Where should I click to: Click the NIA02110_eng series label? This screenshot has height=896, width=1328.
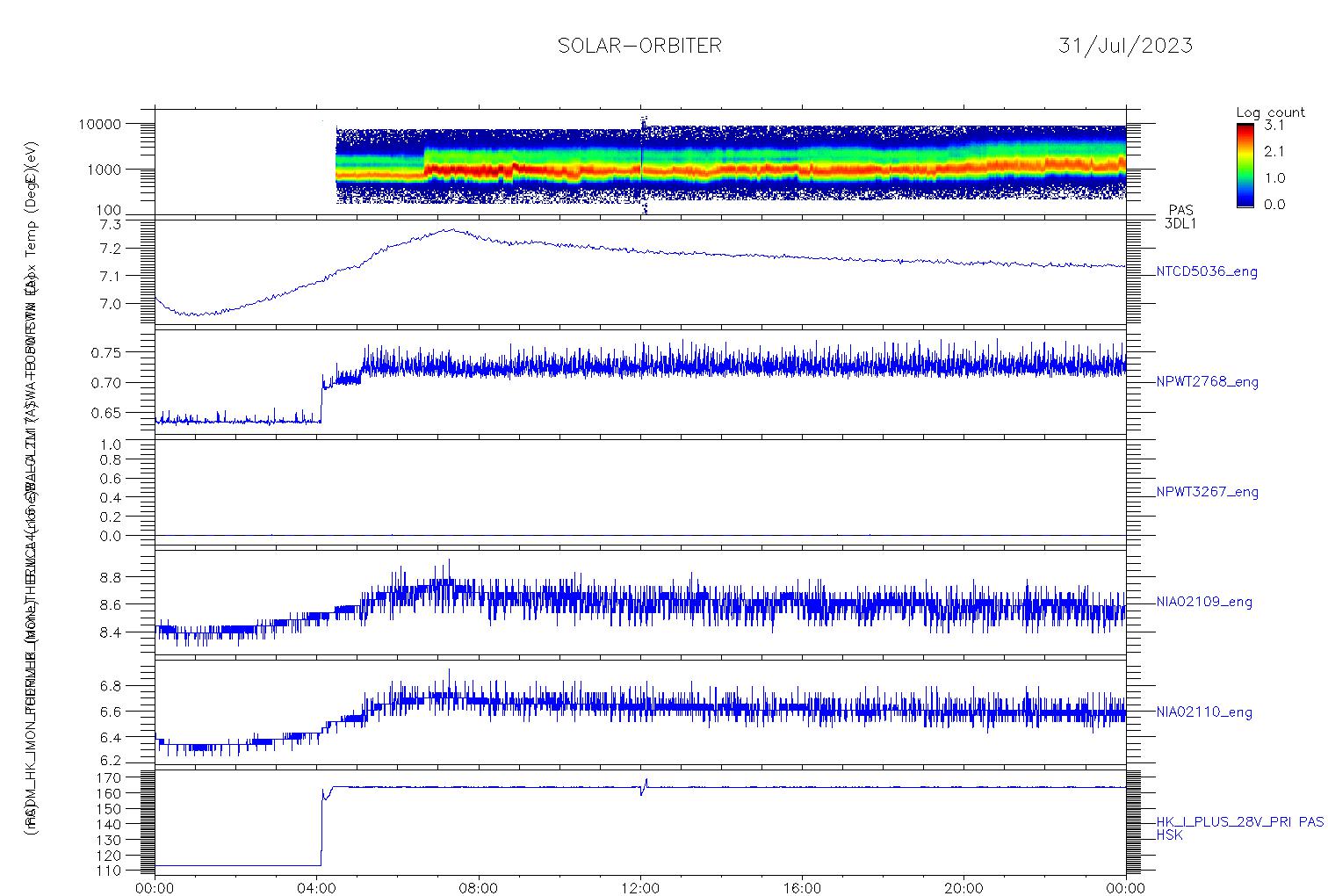(x=1204, y=712)
